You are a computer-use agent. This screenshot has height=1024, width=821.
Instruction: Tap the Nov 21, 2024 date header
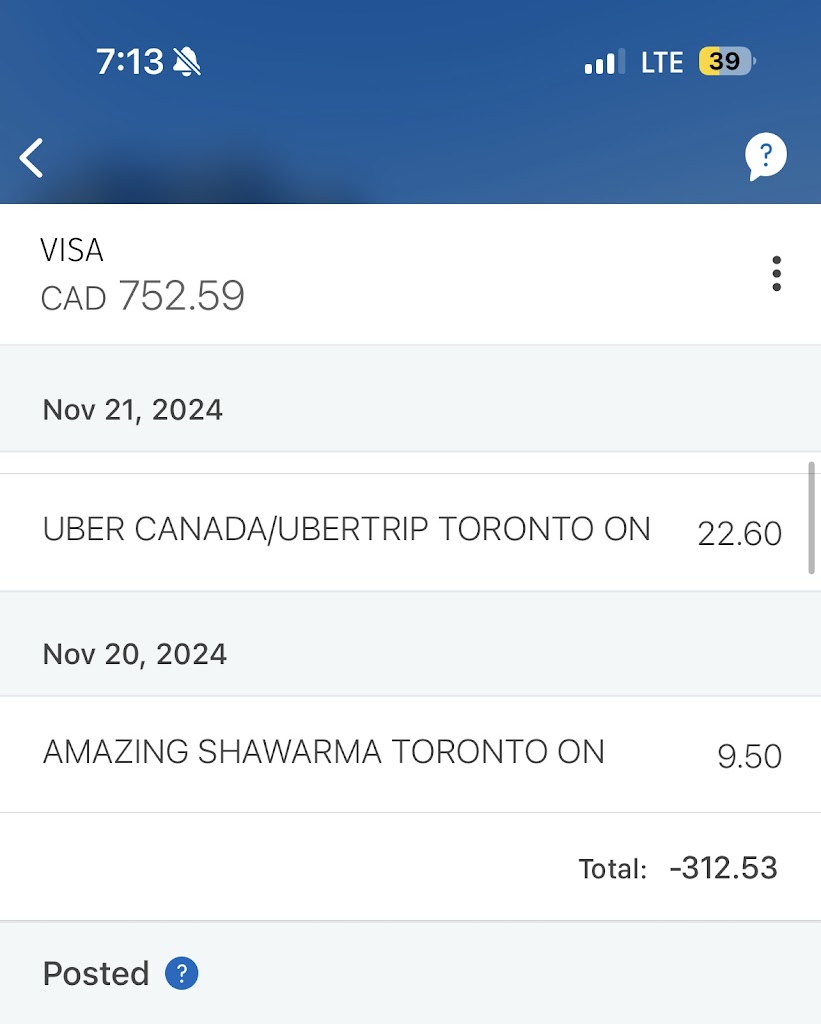132,409
